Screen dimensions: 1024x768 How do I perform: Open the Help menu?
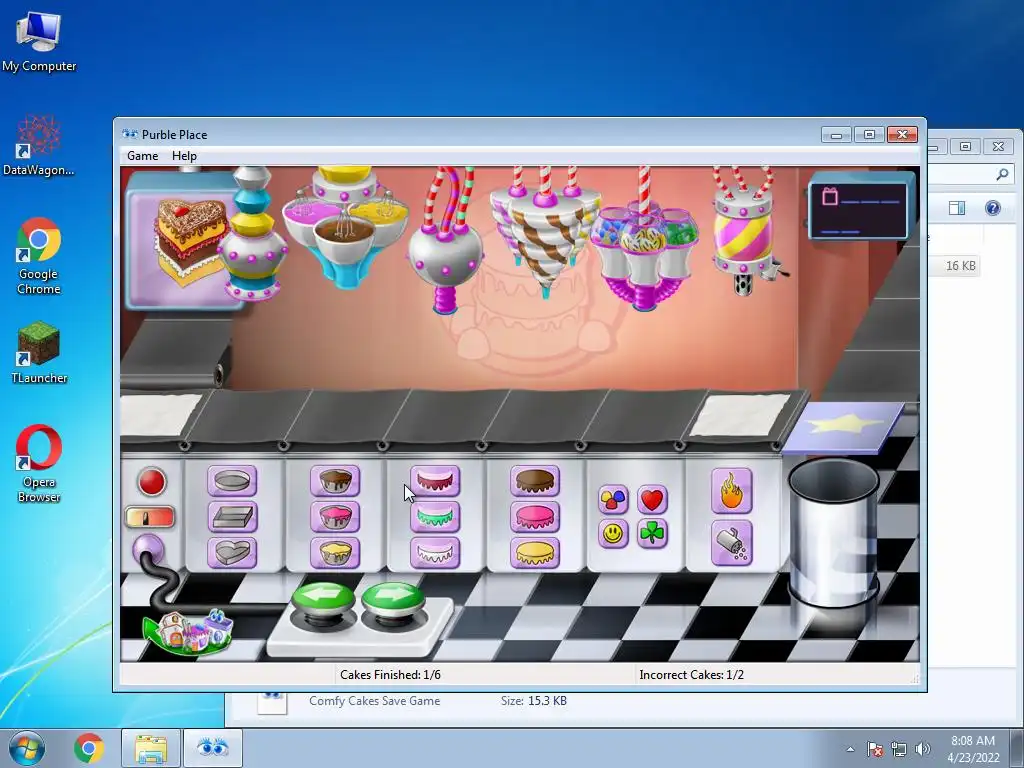click(184, 155)
